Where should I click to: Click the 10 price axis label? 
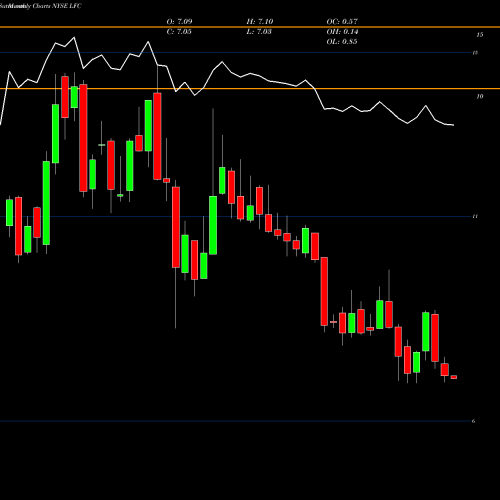480,97
